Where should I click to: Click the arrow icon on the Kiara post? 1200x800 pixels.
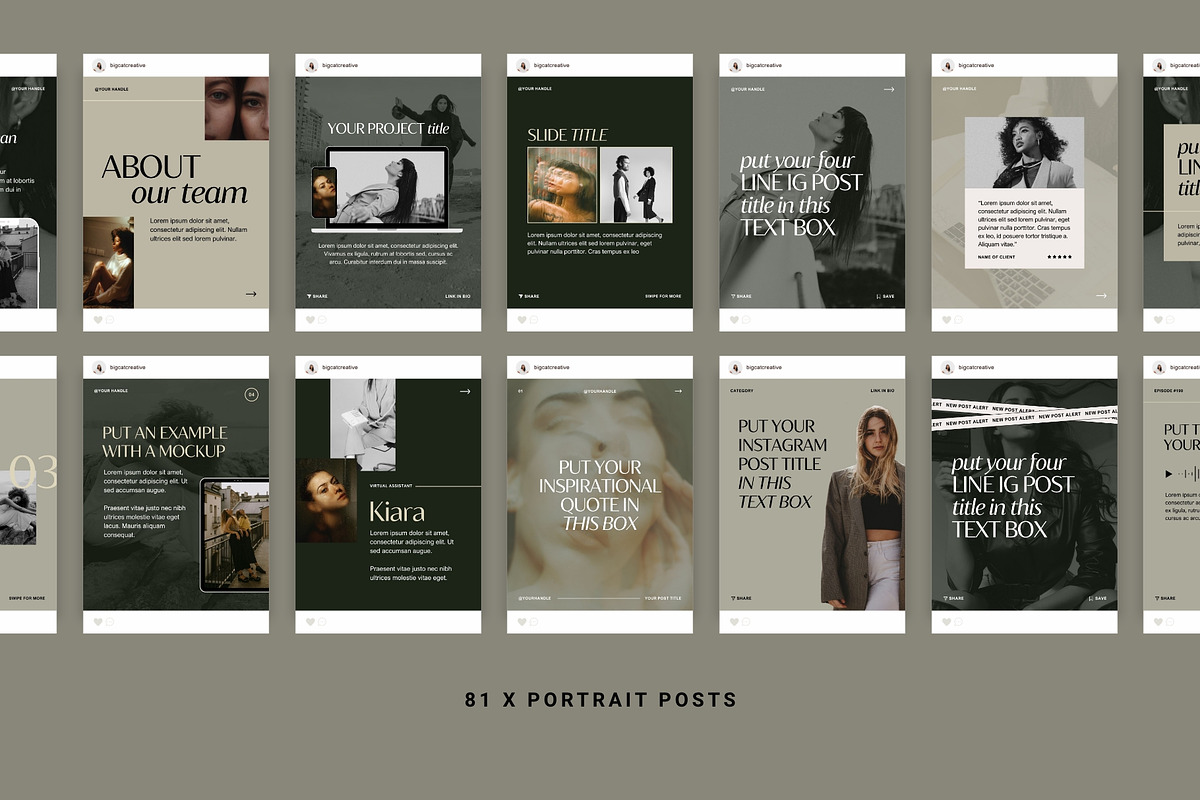pos(464,392)
